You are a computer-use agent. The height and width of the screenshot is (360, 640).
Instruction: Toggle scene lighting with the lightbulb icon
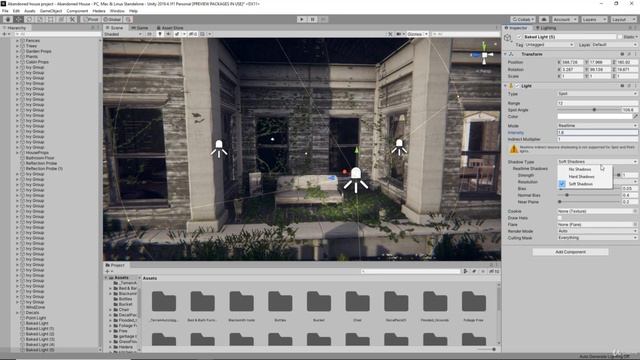(160, 34)
